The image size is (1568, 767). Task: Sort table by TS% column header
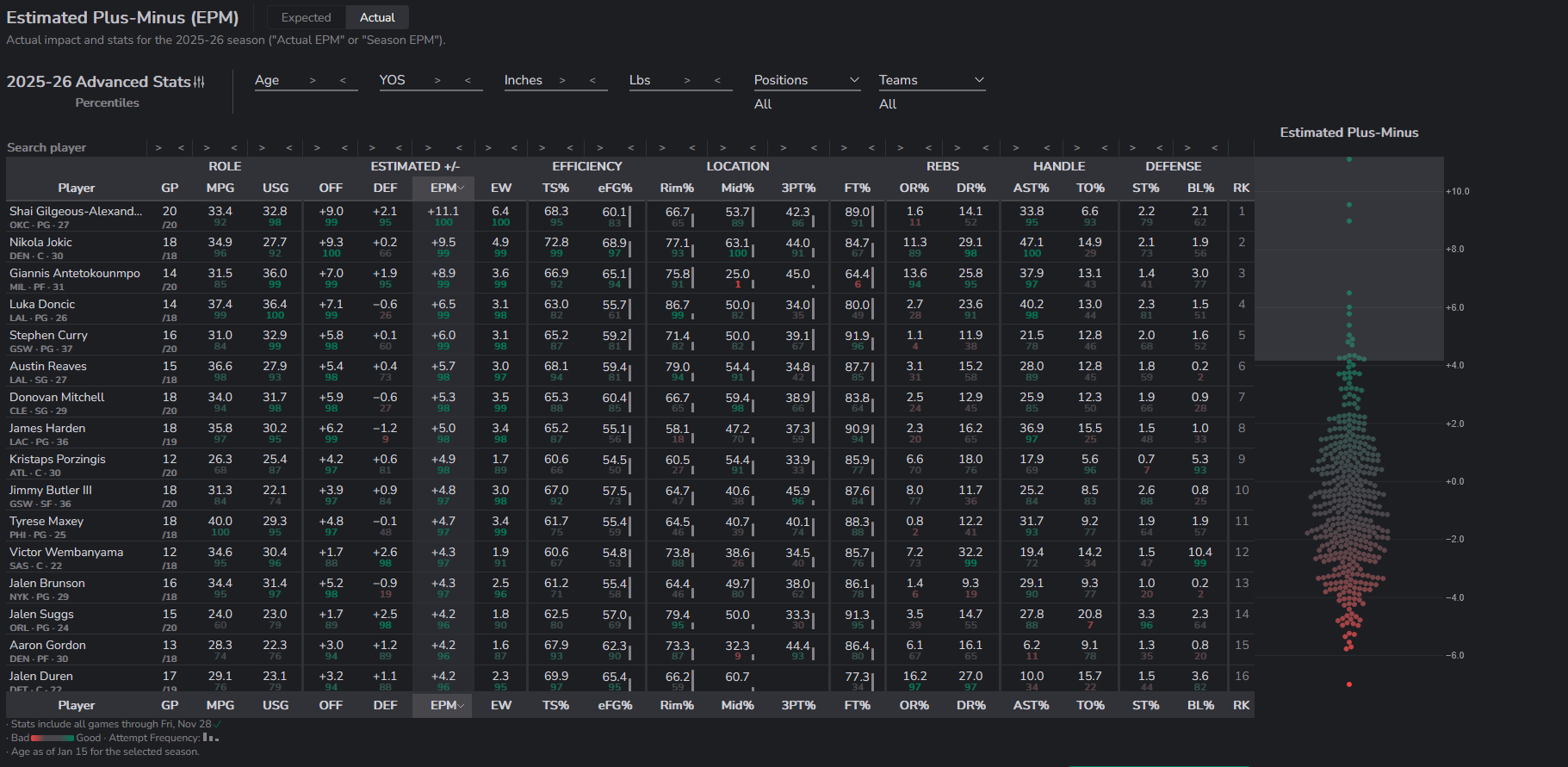(x=555, y=188)
